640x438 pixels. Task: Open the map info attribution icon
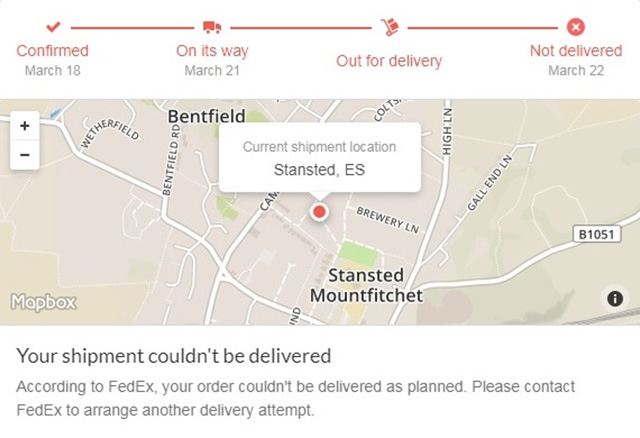click(x=614, y=298)
